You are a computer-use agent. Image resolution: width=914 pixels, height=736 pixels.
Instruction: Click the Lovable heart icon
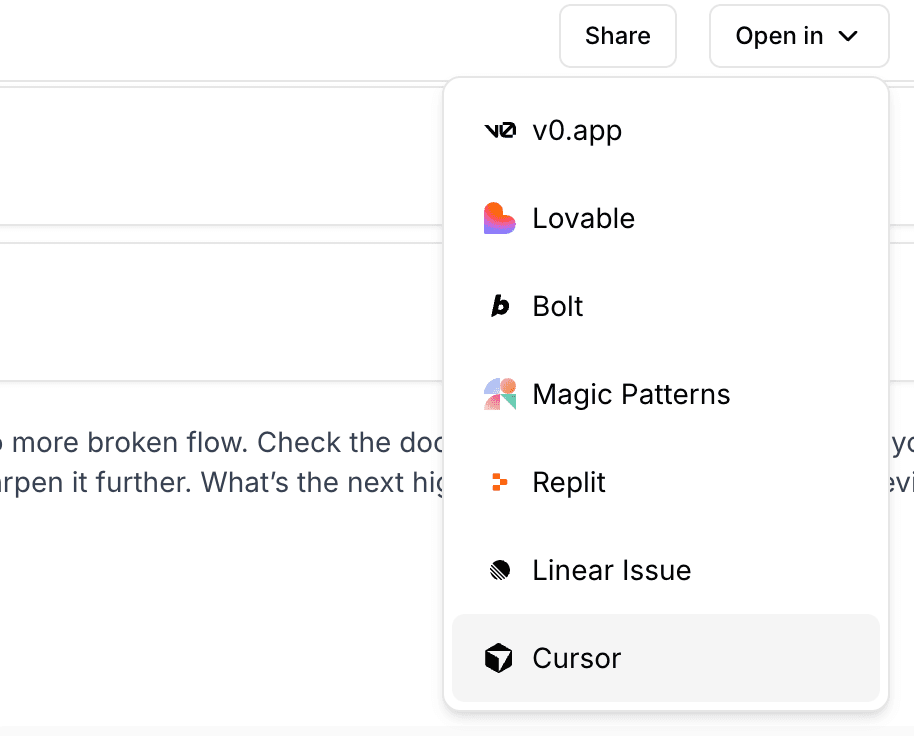[500, 218]
